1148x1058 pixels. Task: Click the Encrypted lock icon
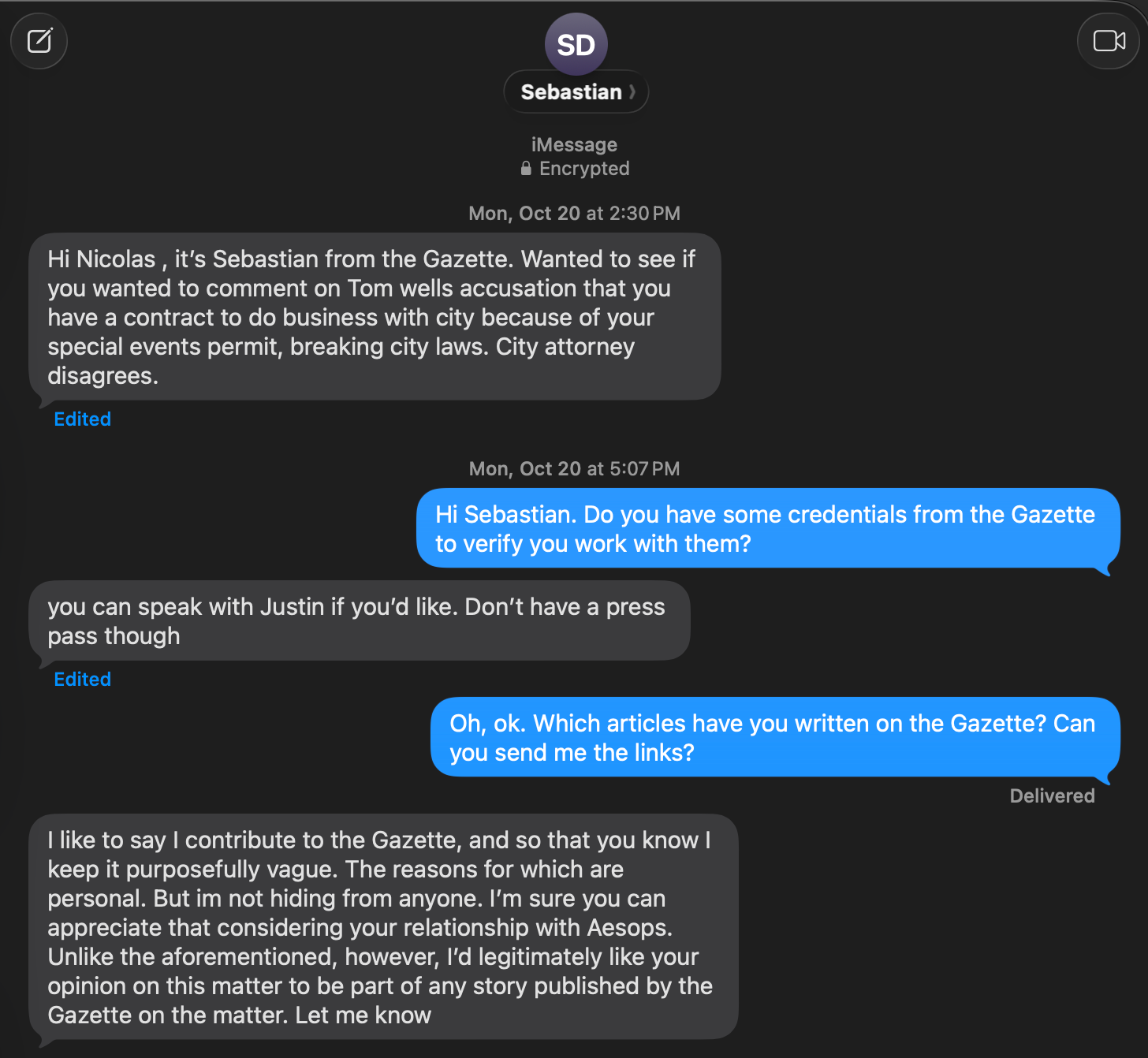point(526,169)
